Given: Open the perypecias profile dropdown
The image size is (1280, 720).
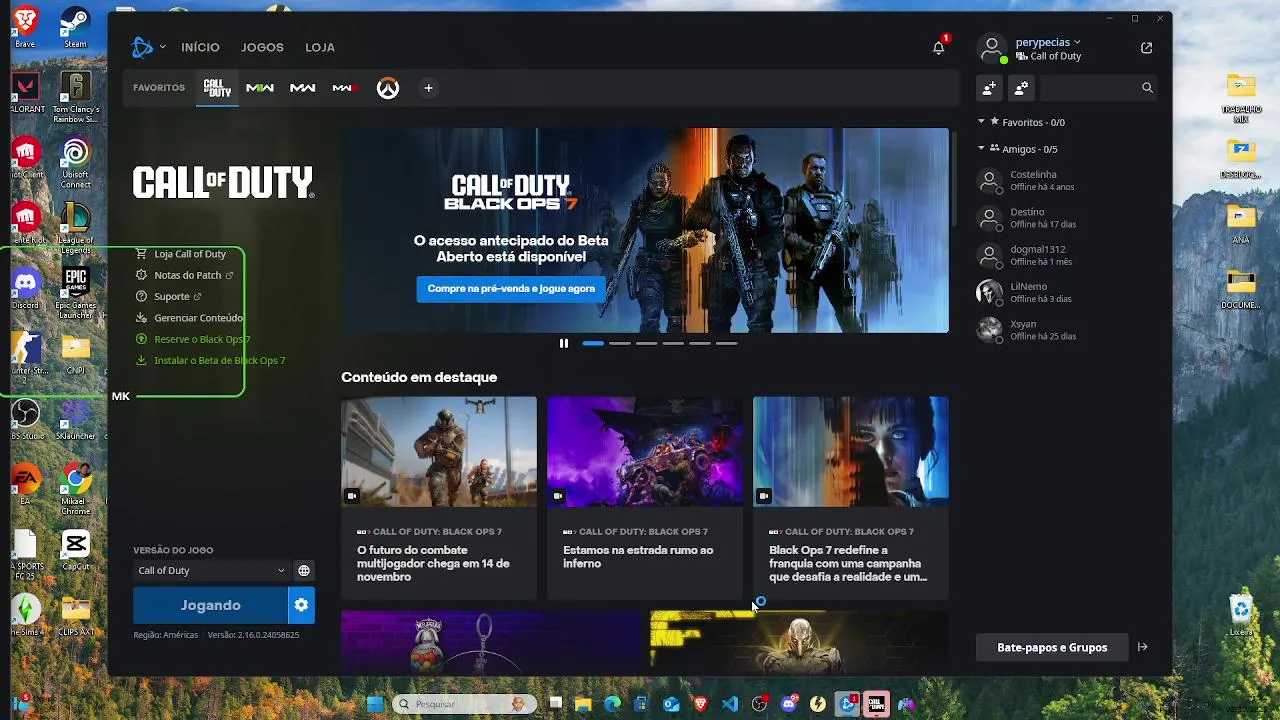Looking at the screenshot, I should point(1047,42).
